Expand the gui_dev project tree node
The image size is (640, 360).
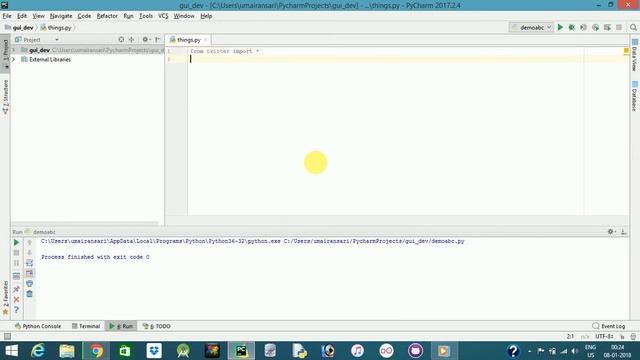pyautogui.click(x=14, y=50)
